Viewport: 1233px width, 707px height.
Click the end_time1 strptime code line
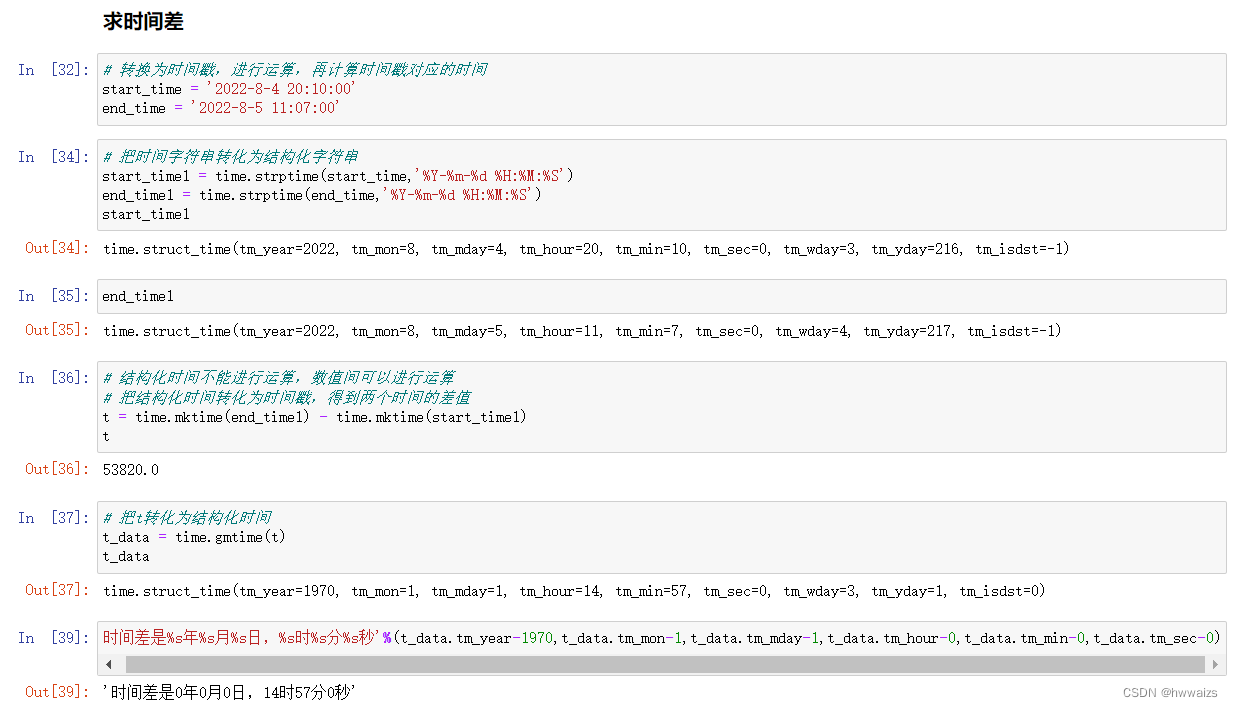pyautogui.click(x=322, y=195)
